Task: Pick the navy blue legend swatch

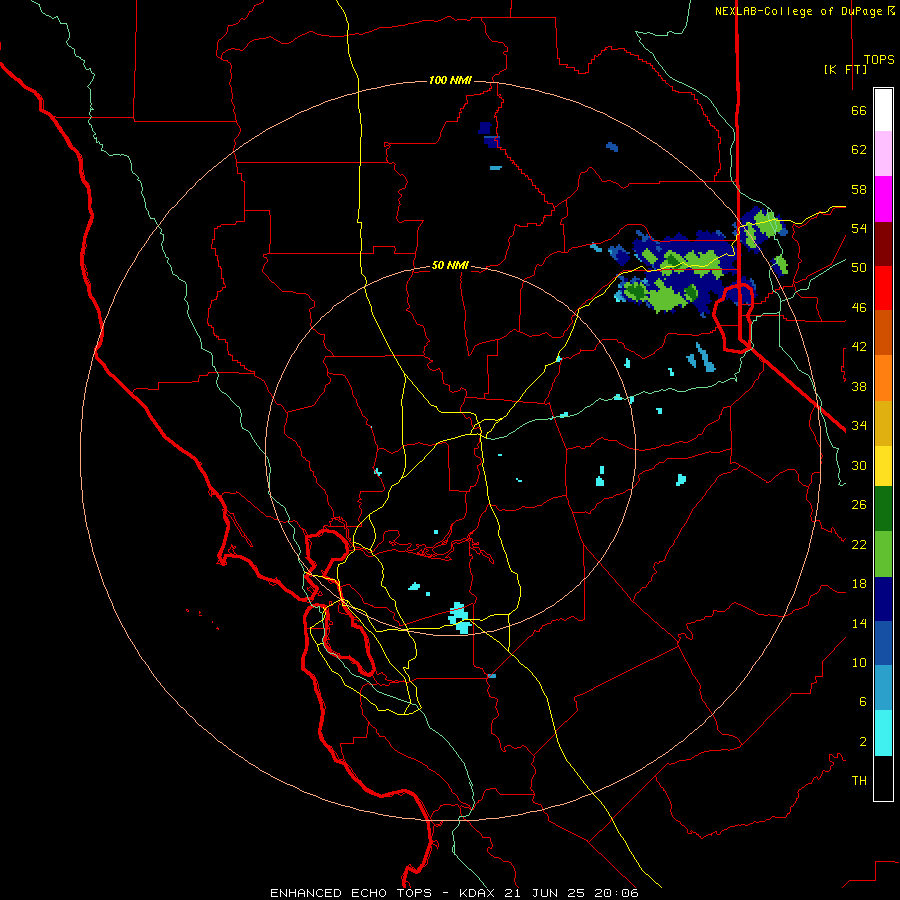Action: 883,599
